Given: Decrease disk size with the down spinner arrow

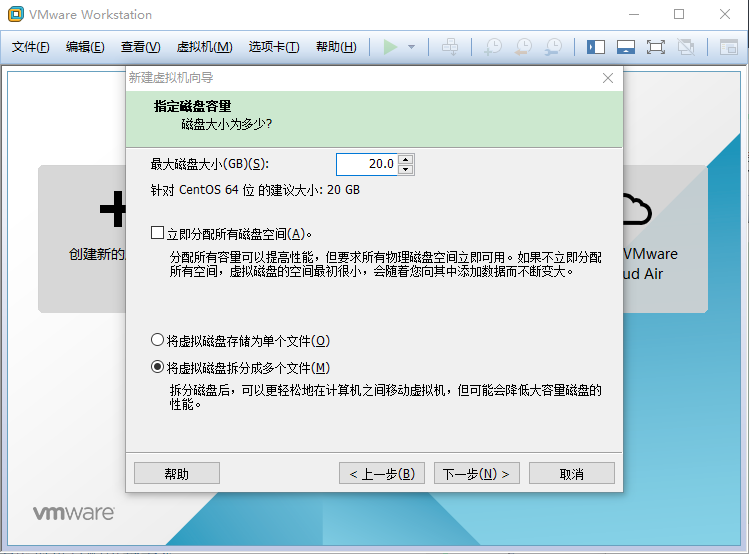Looking at the screenshot, I should point(406,170).
